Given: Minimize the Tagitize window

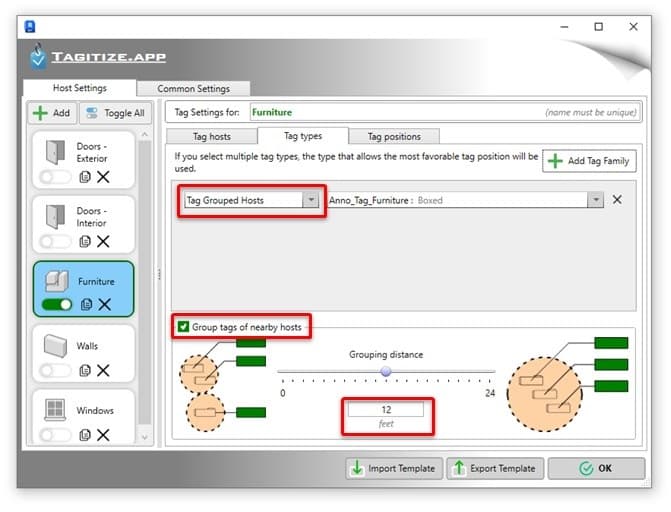Looking at the screenshot, I should [564, 27].
